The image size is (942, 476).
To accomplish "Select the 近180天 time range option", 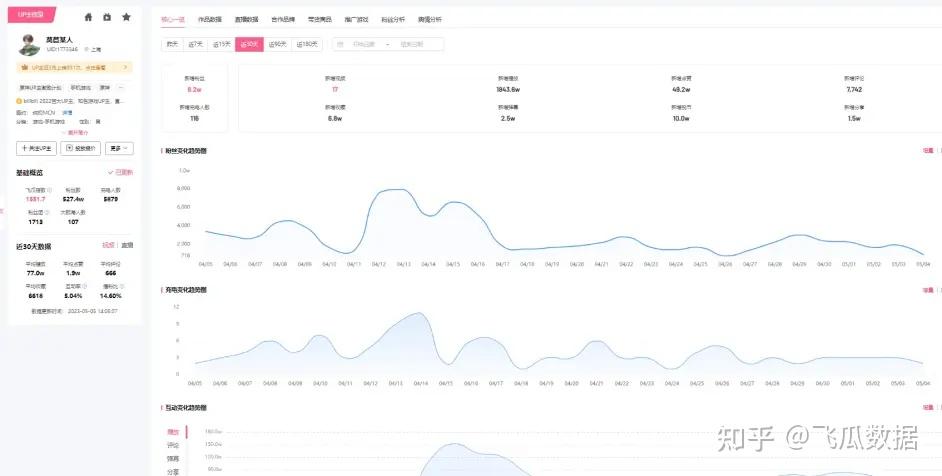I will coord(307,44).
